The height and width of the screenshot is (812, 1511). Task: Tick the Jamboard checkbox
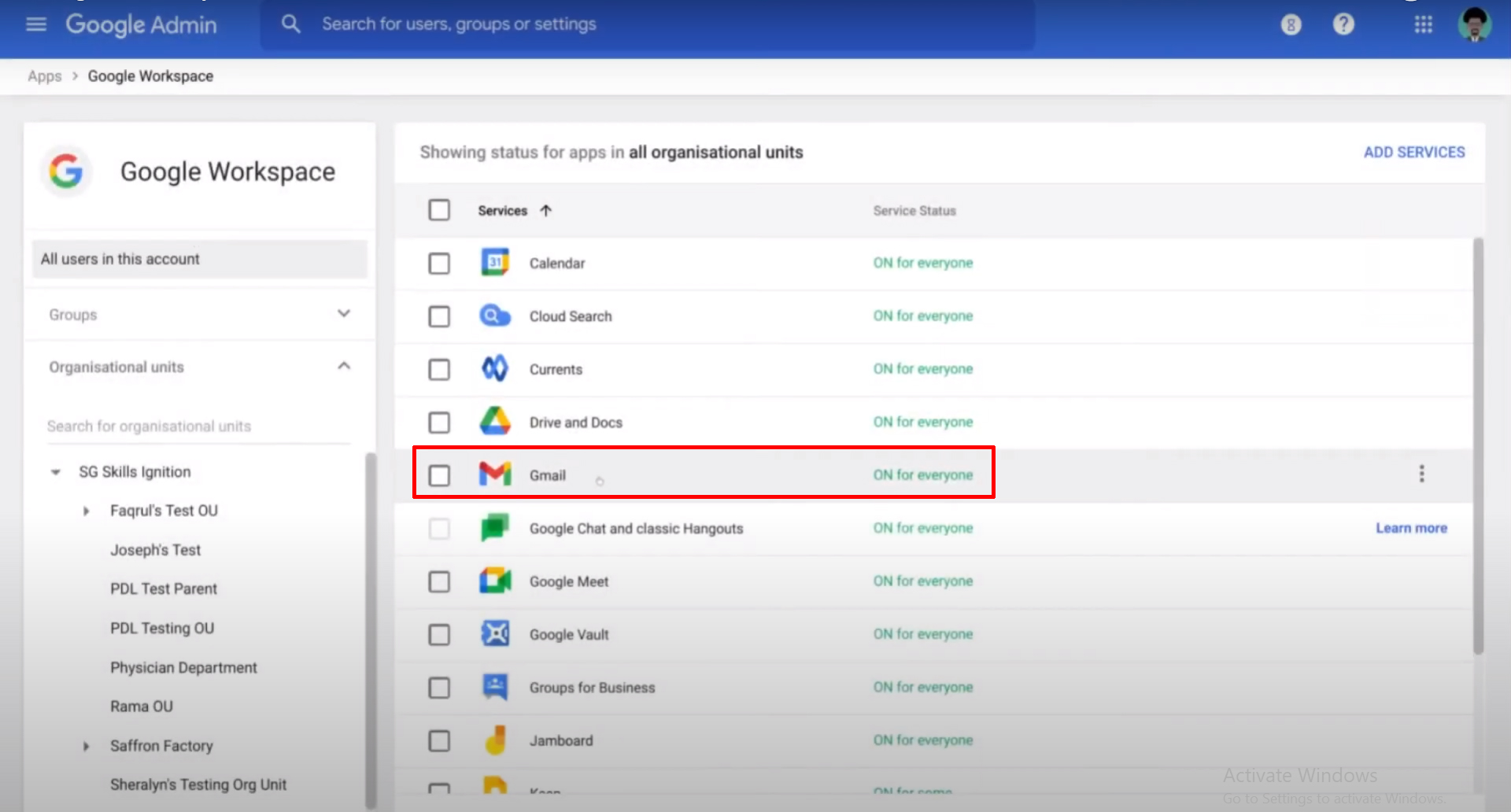tap(439, 740)
